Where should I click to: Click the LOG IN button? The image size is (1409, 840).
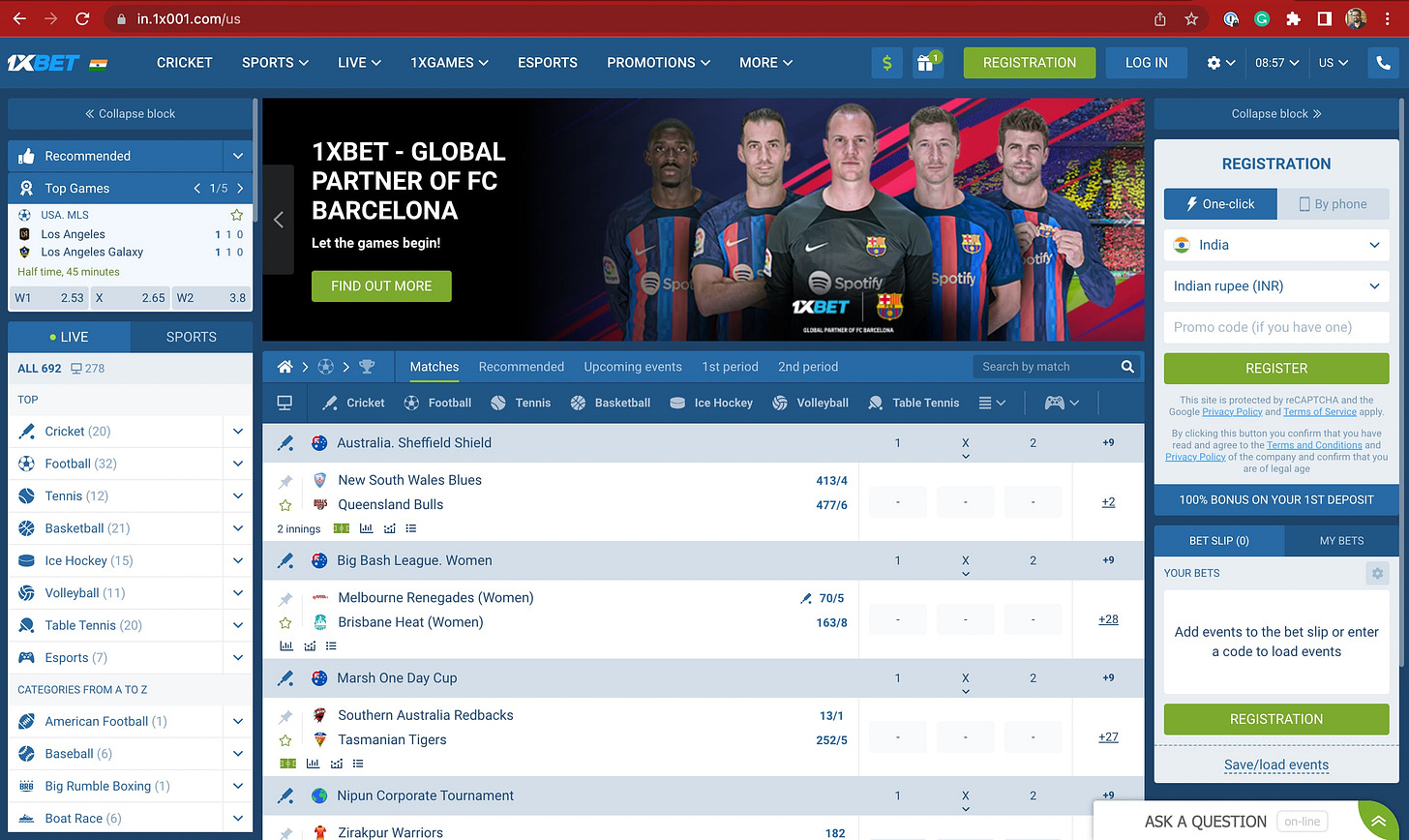1147,63
